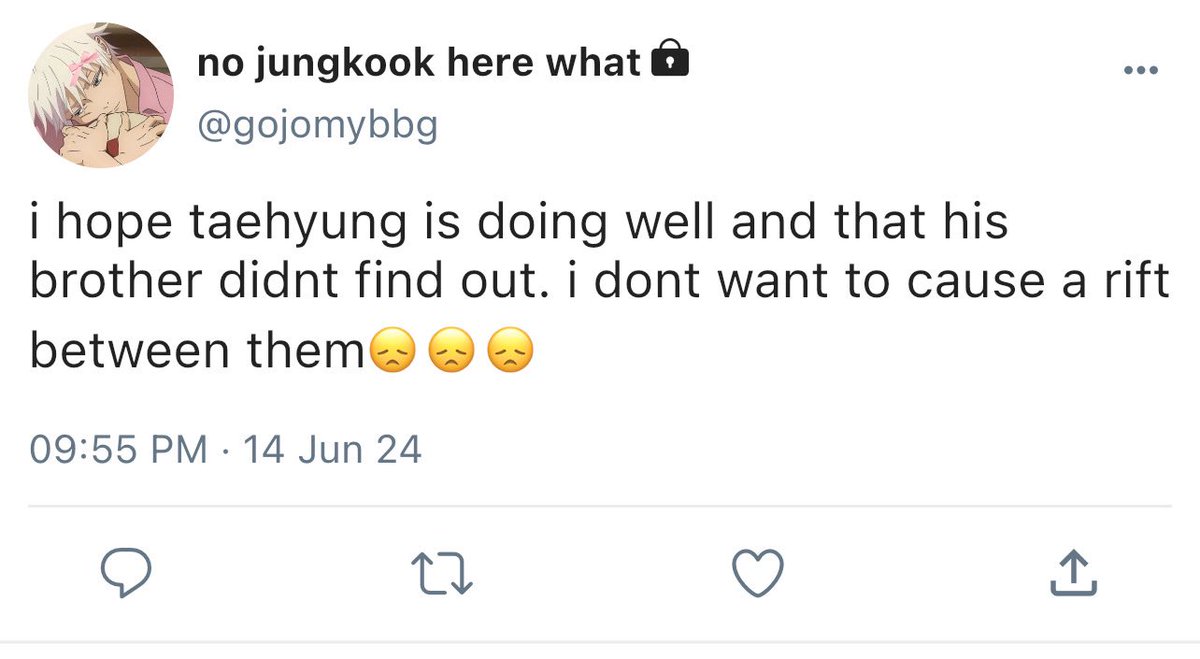Open profile via "no jungkook here what" name
Viewport: 1200px width, 659px height.
[418, 64]
